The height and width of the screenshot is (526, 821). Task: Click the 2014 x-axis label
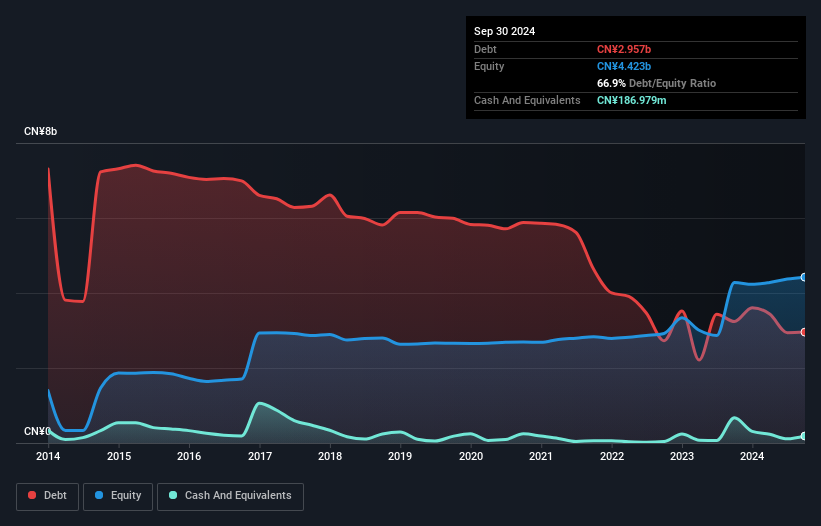(48, 456)
